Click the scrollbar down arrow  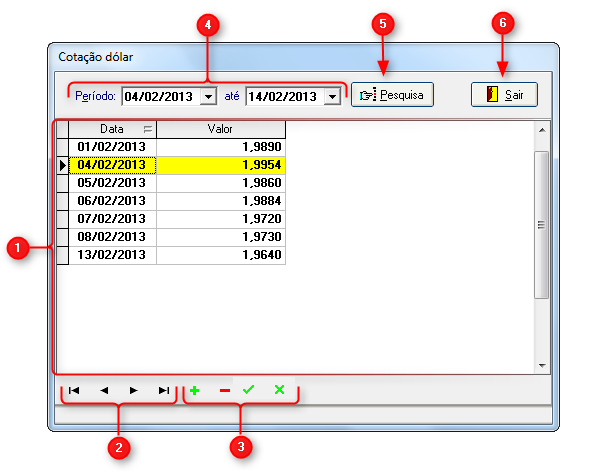coord(542,366)
